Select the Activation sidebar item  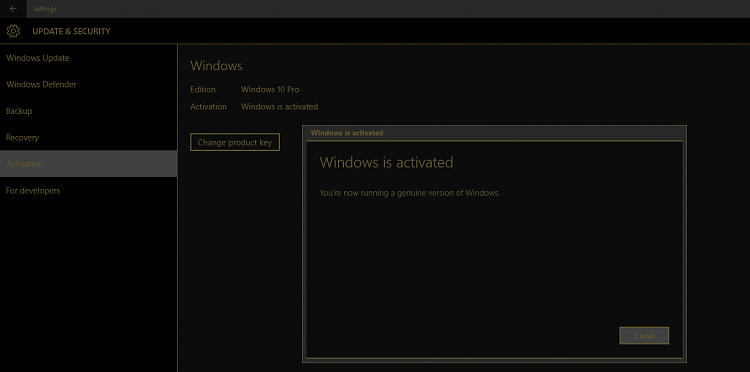tap(88, 164)
